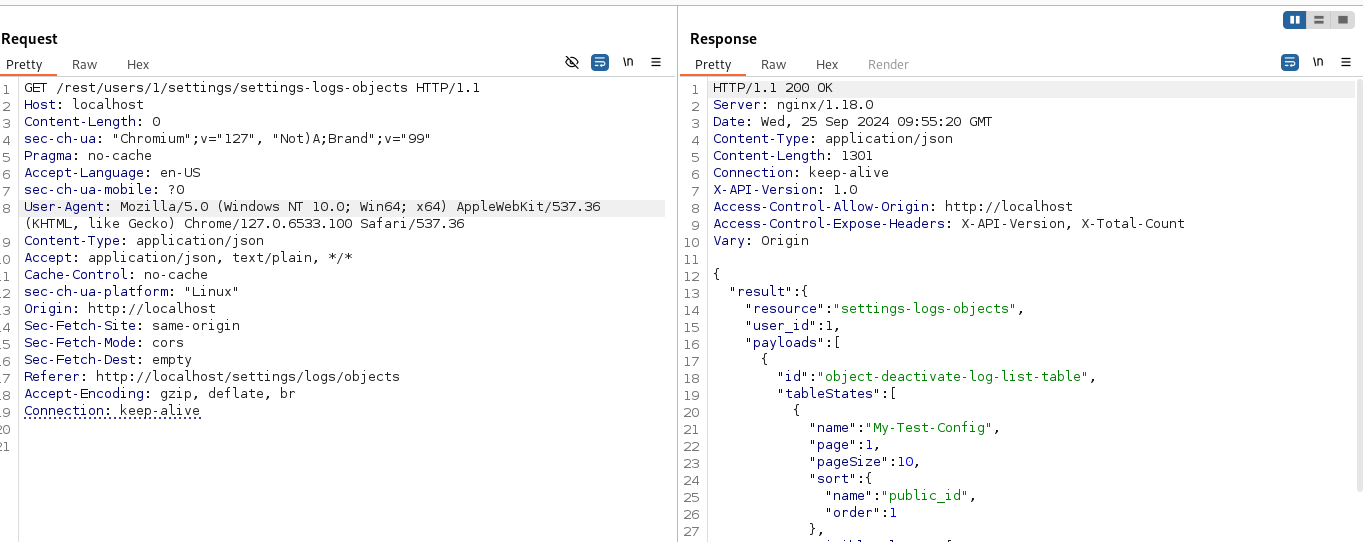Toggle word wrap in the Request panel

pyautogui.click(x=600, y=62)
